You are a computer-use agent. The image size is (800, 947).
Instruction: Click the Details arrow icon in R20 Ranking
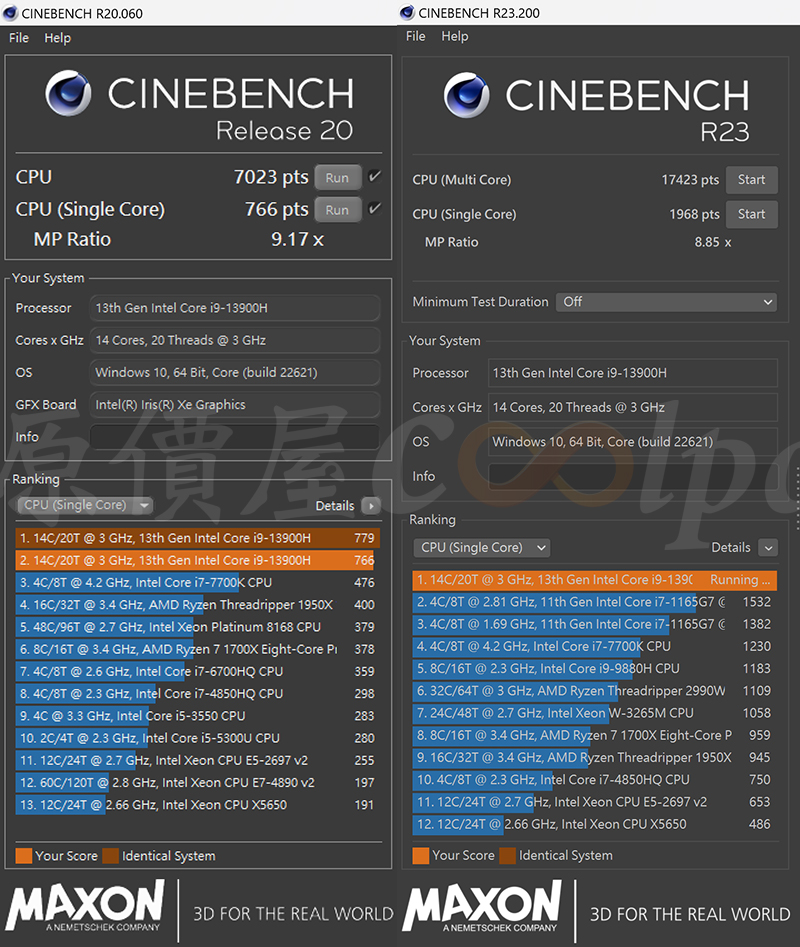(x=371, y=506)
